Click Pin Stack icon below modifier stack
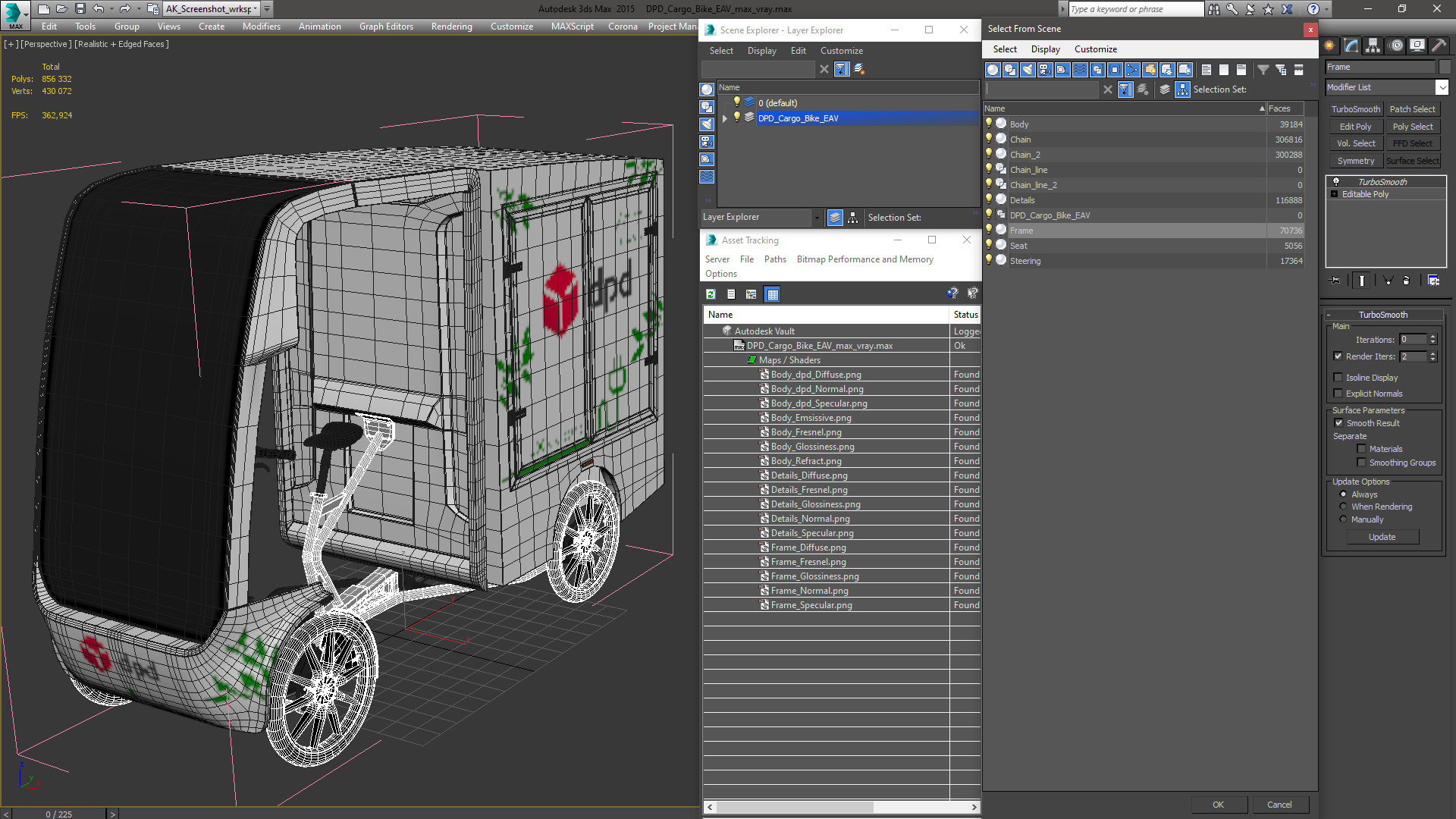Viewport: 1456px width, 819px height. click(1335, 281)
